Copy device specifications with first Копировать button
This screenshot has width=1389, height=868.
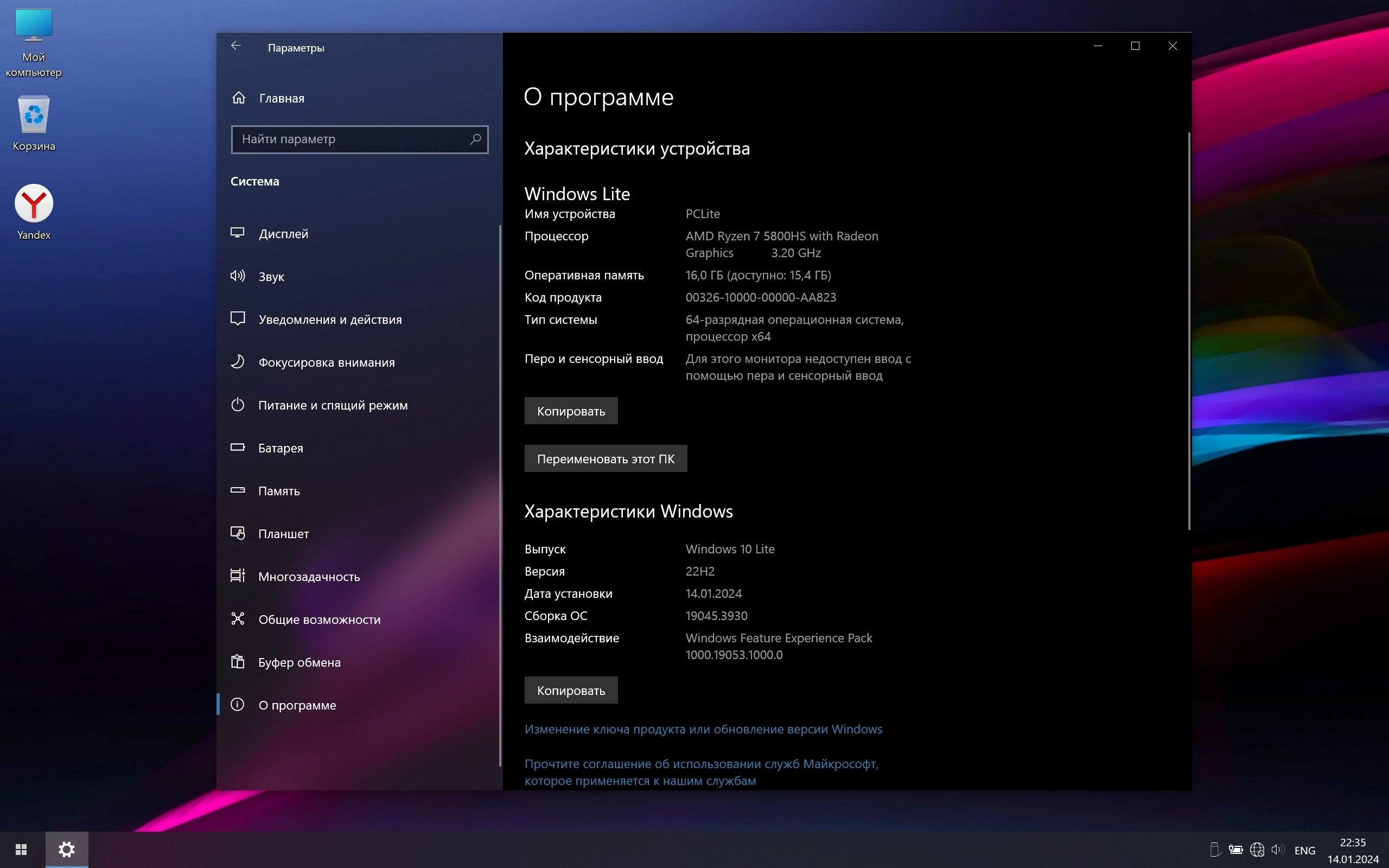tap(571, 411)
